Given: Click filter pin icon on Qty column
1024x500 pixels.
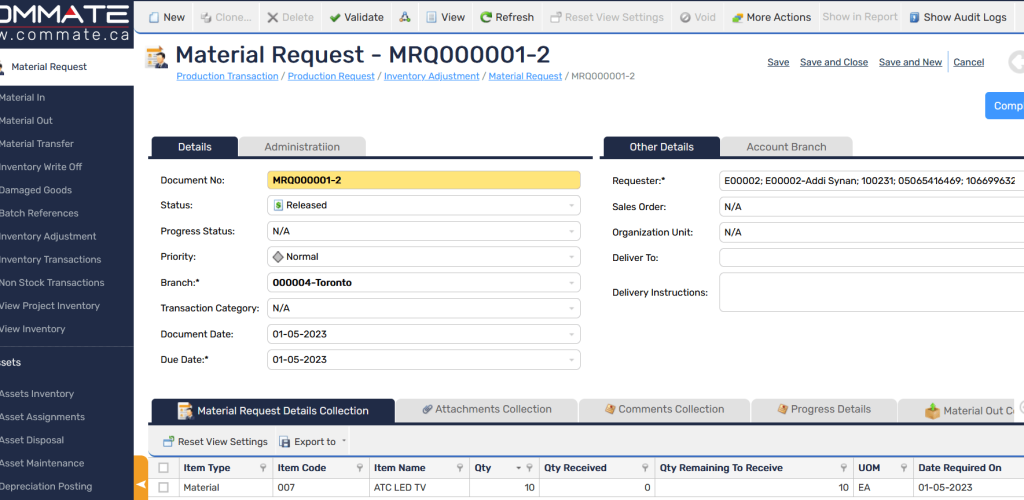Looking at the screenshot, I should pyautogui.click(x=530, y=468).
